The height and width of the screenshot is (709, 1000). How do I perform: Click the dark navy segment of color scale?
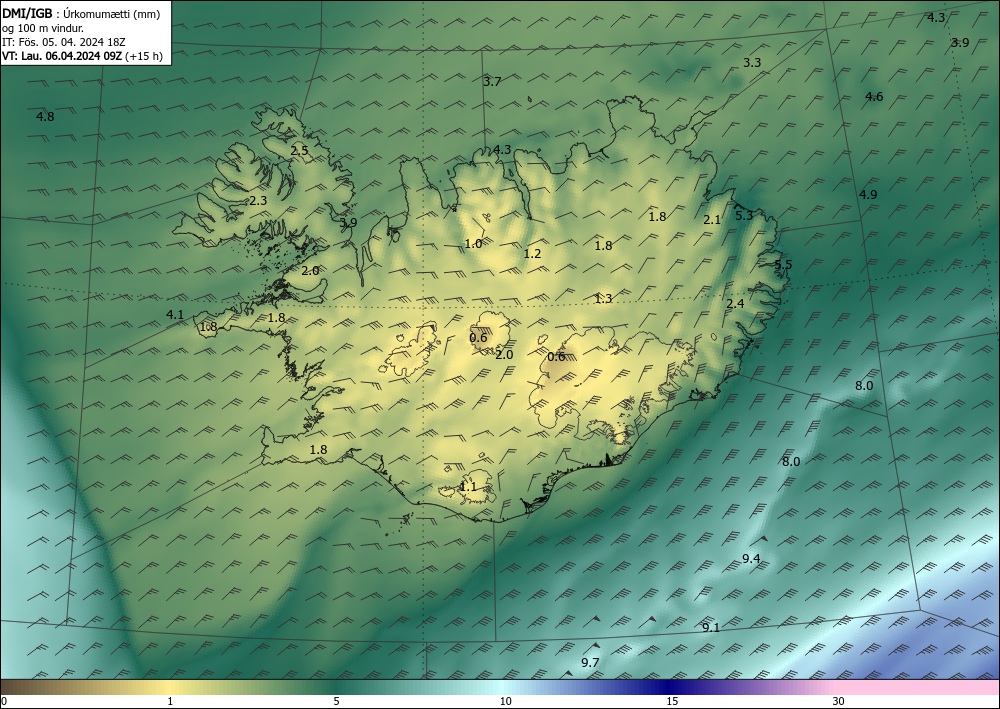pyautogui.click(x=670, y=688)
